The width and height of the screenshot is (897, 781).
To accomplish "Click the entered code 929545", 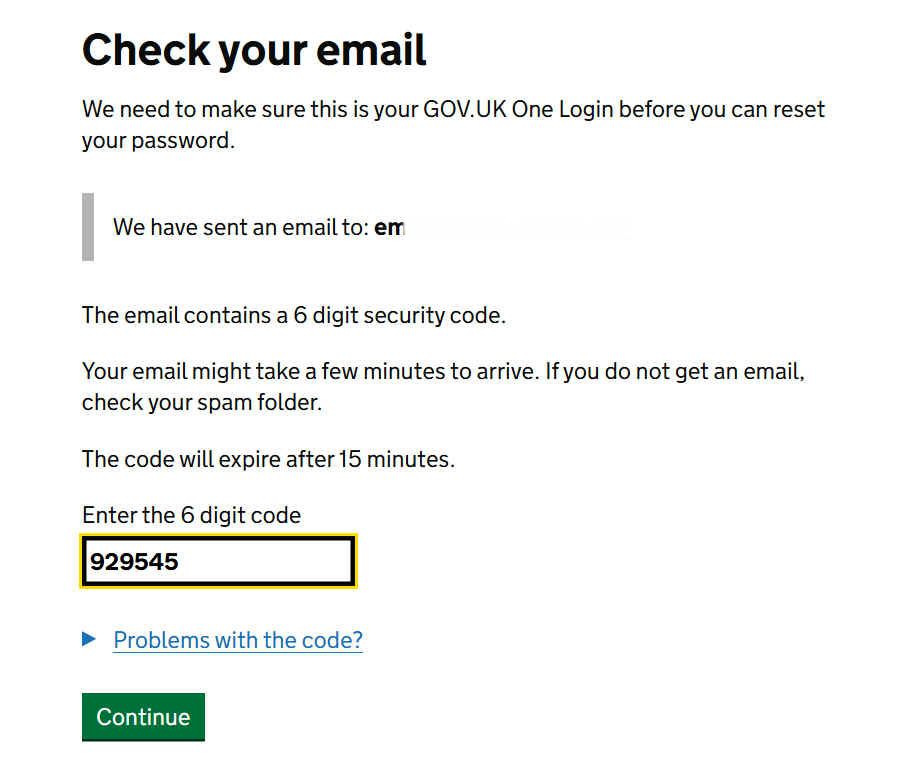I will click(134, 562).
